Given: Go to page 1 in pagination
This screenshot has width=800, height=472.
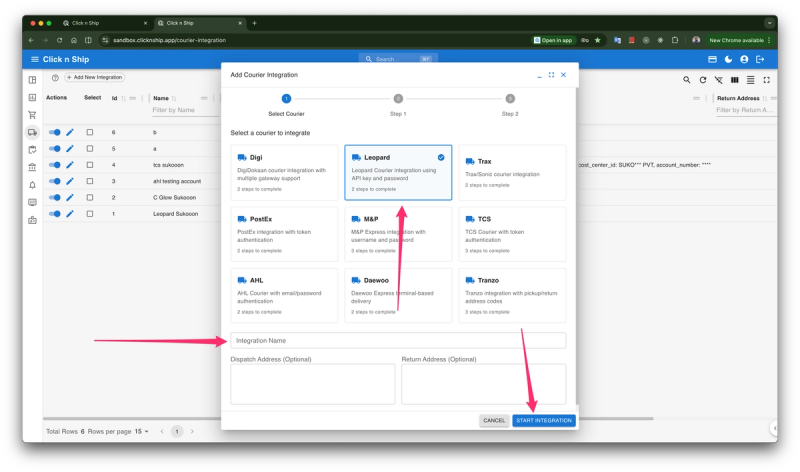Looking at the screenshot, I should click(x=177, y=431).
